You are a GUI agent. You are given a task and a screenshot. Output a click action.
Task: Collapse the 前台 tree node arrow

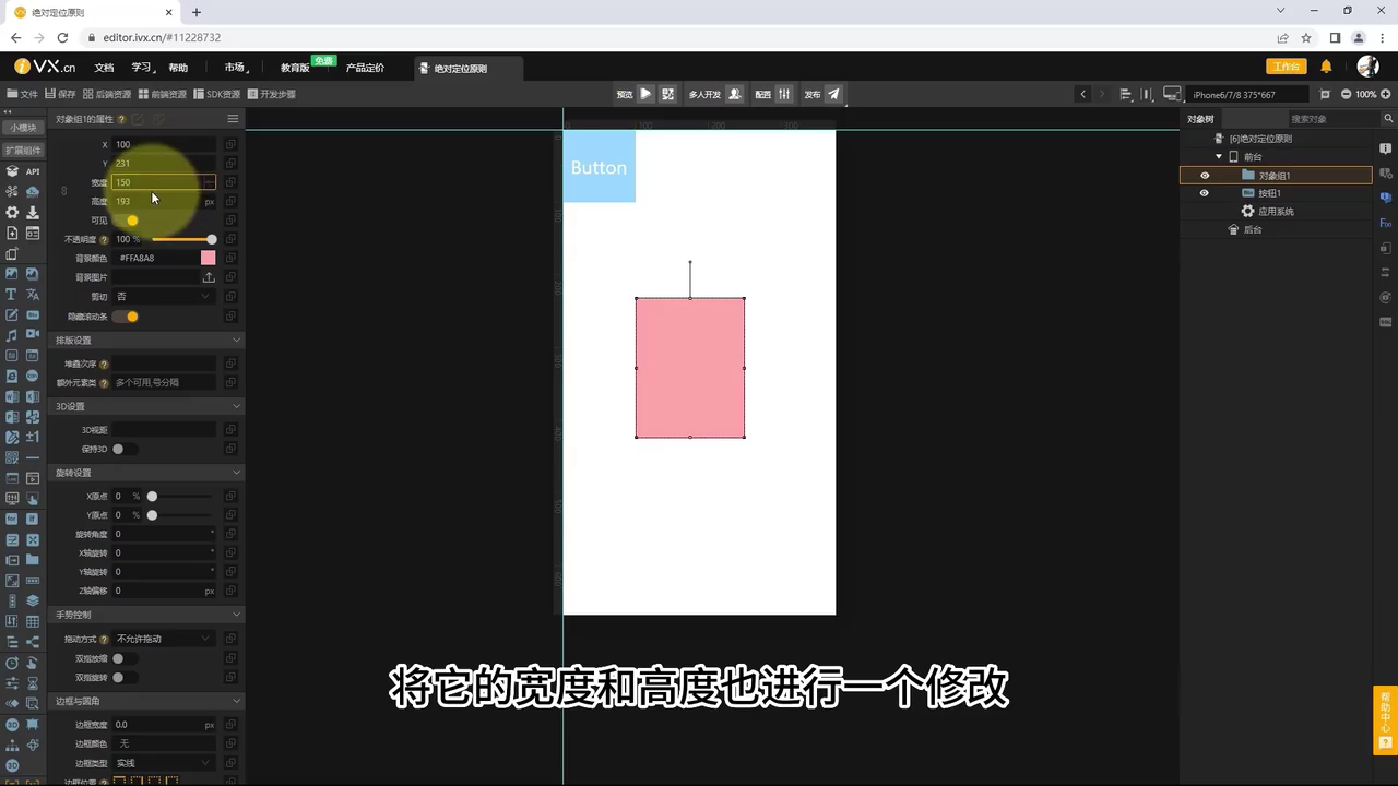click(x=1219, y=157)
